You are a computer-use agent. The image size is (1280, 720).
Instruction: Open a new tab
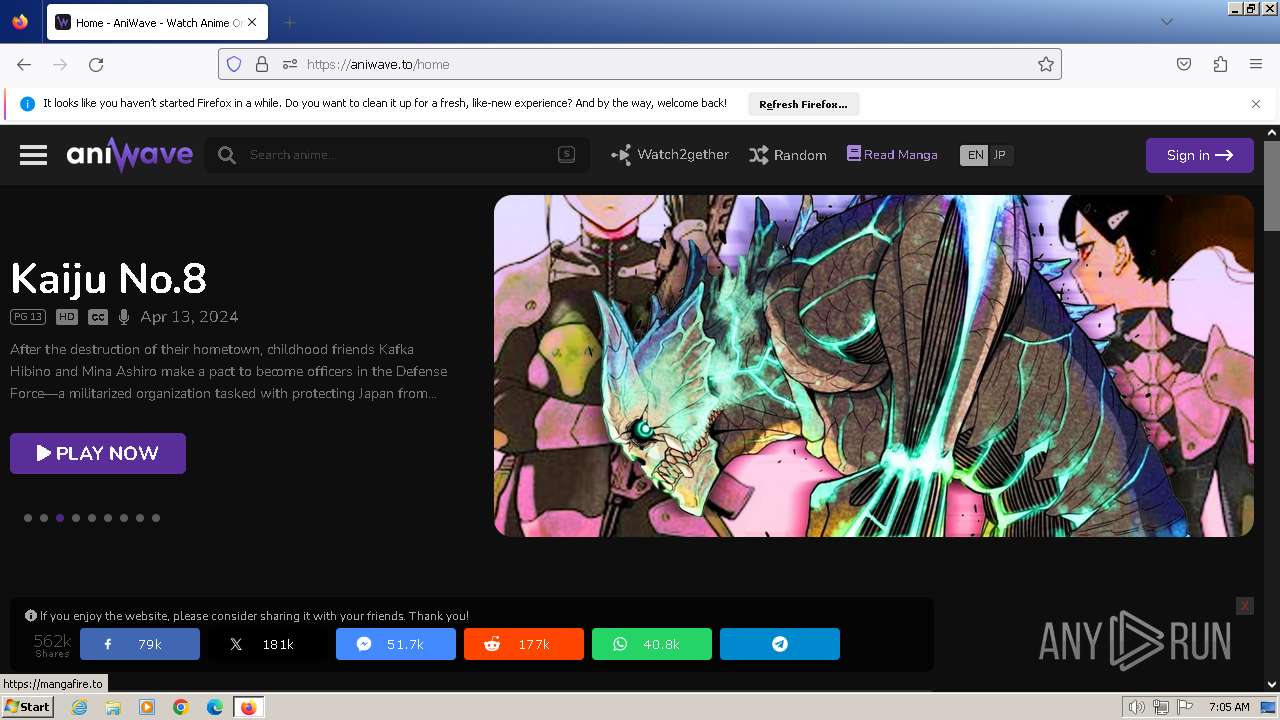point(289,22)
